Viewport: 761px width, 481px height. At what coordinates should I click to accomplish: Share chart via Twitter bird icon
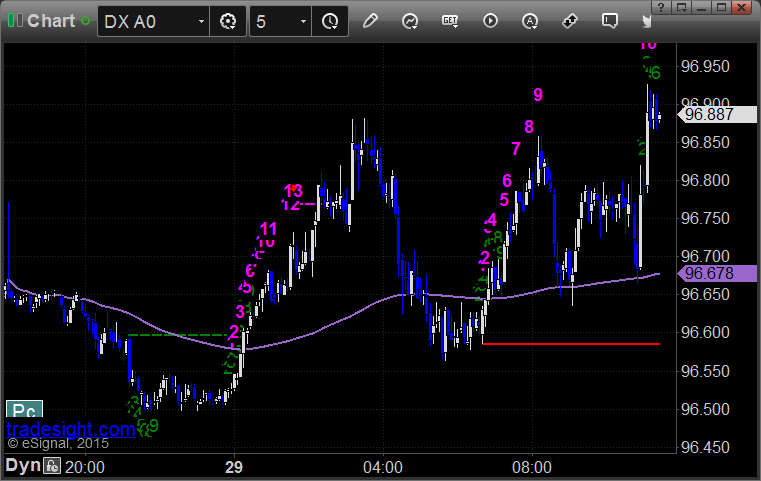pos(646,21)
